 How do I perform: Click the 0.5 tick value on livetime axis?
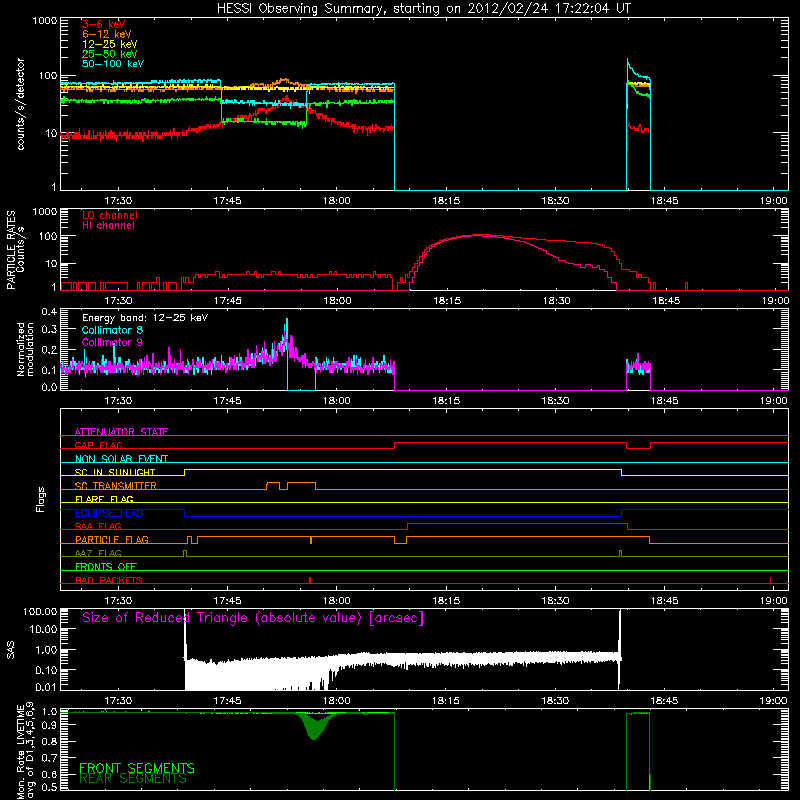click(49, 787)
